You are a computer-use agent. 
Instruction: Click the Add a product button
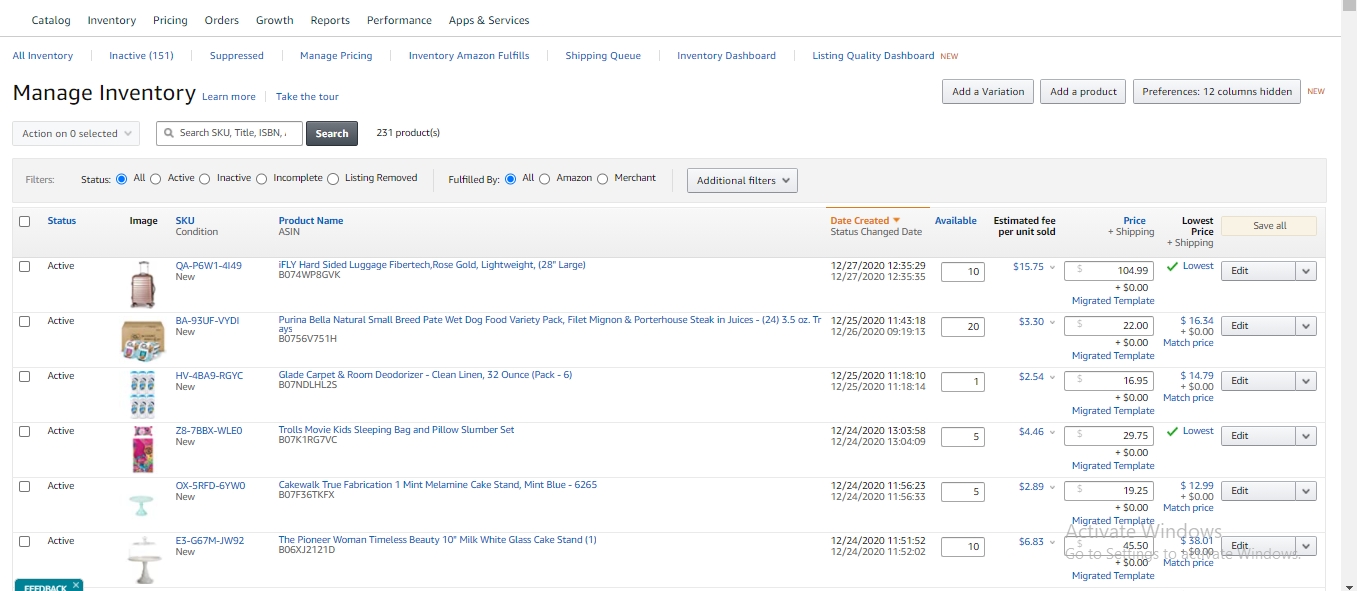click(1083, 92)
